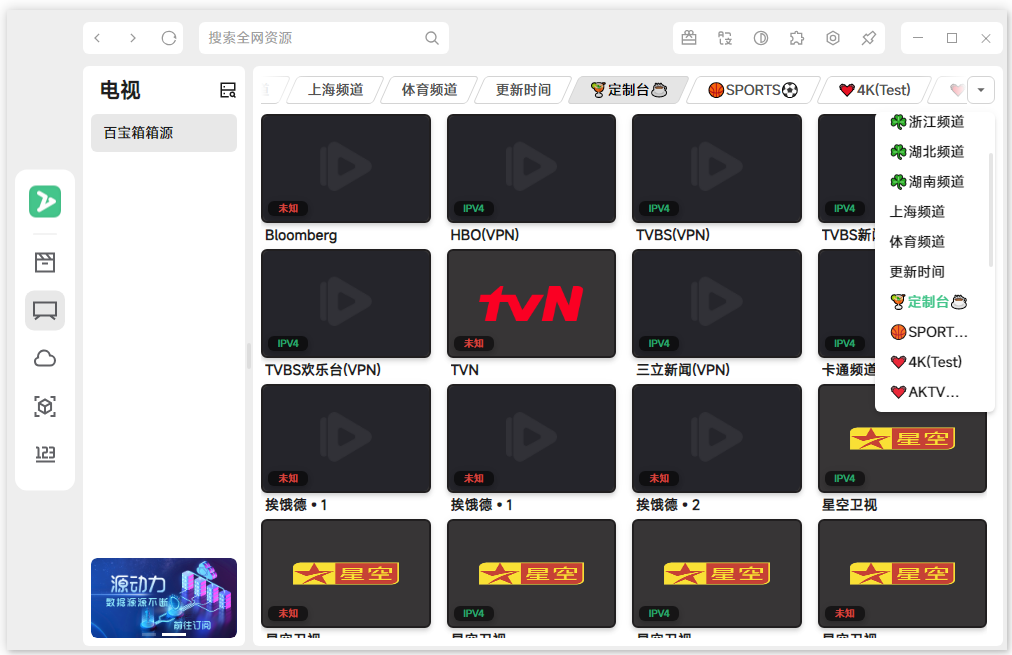
Task: Play the TVBS欢乐台(VPN) channel thumbnail
Action: tap(346, 303)
